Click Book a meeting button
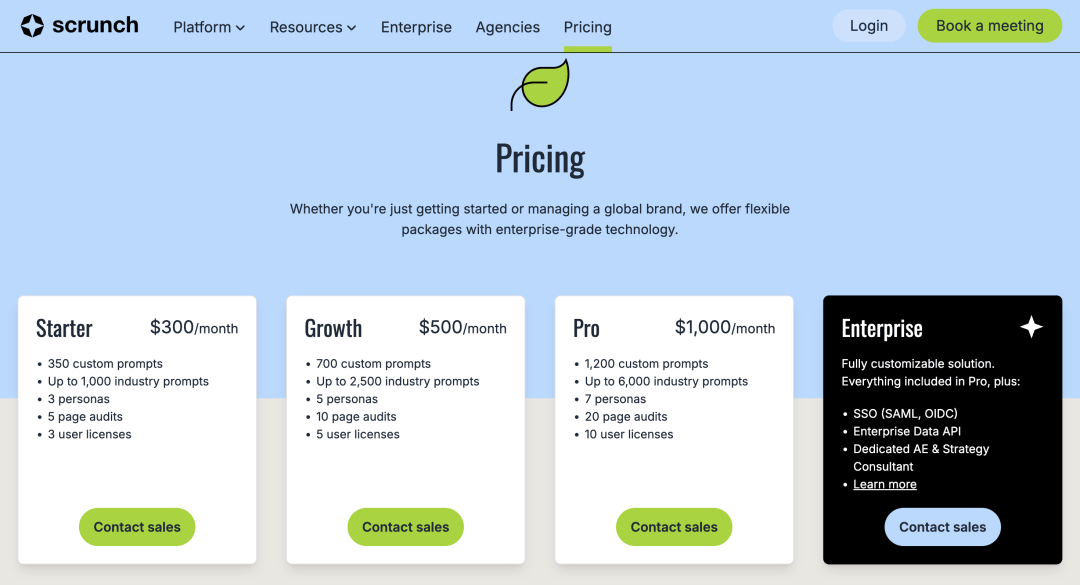Image resolution: width=1080 pixels, height=585 pixels. click(x=989, y=26)
